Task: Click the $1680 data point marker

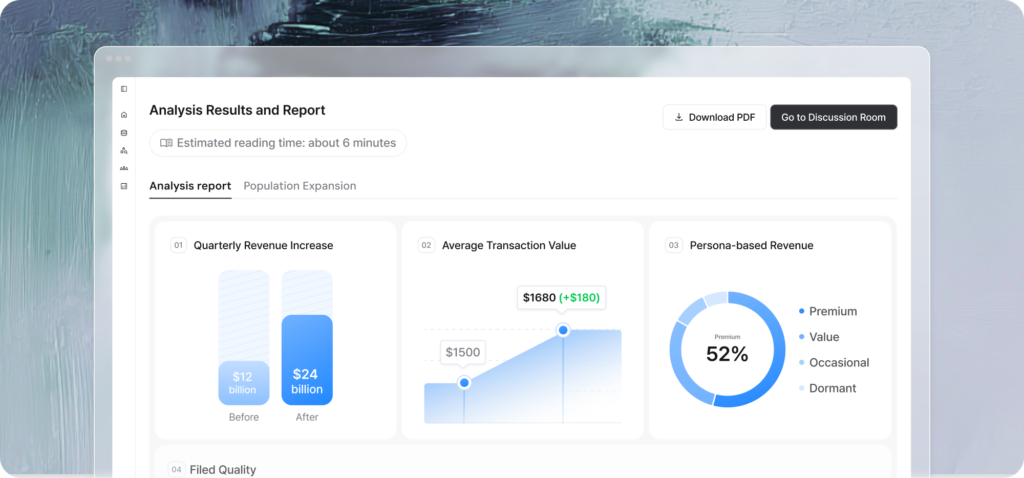Action: [563, 330]
